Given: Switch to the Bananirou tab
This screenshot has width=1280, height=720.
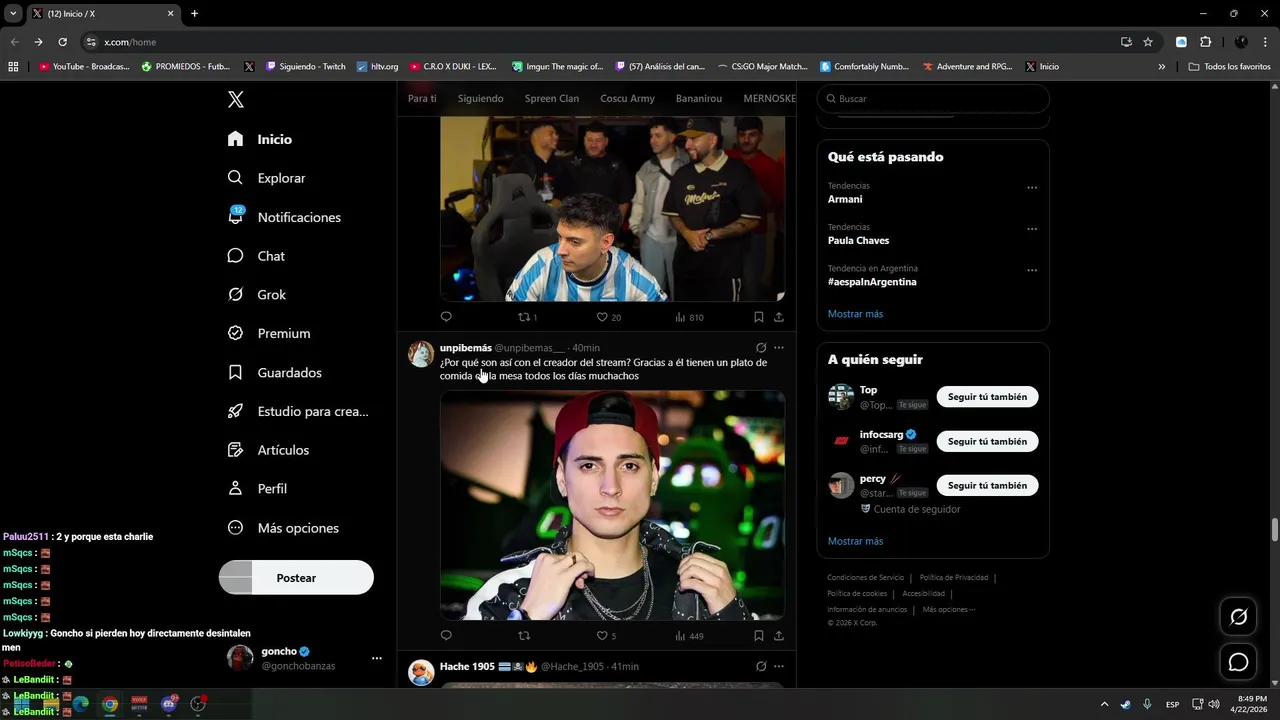Looking at the screenshot, I should pyautogui.click(x=699, y=99).
